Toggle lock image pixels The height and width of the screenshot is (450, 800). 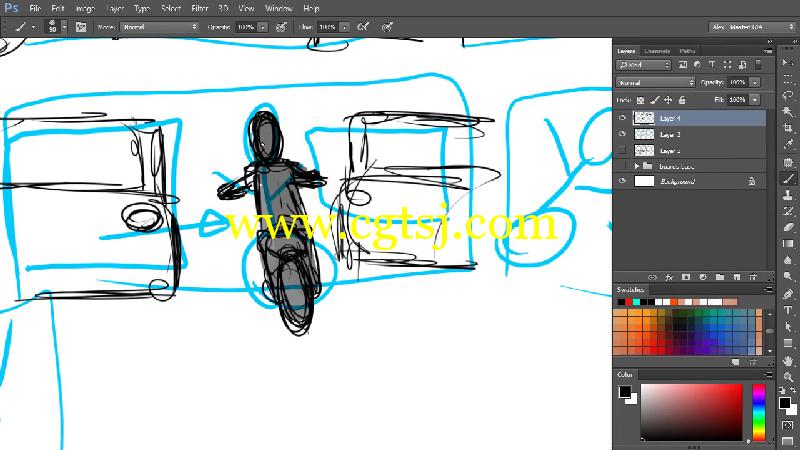pyautogui.click(x=655, y=100)
